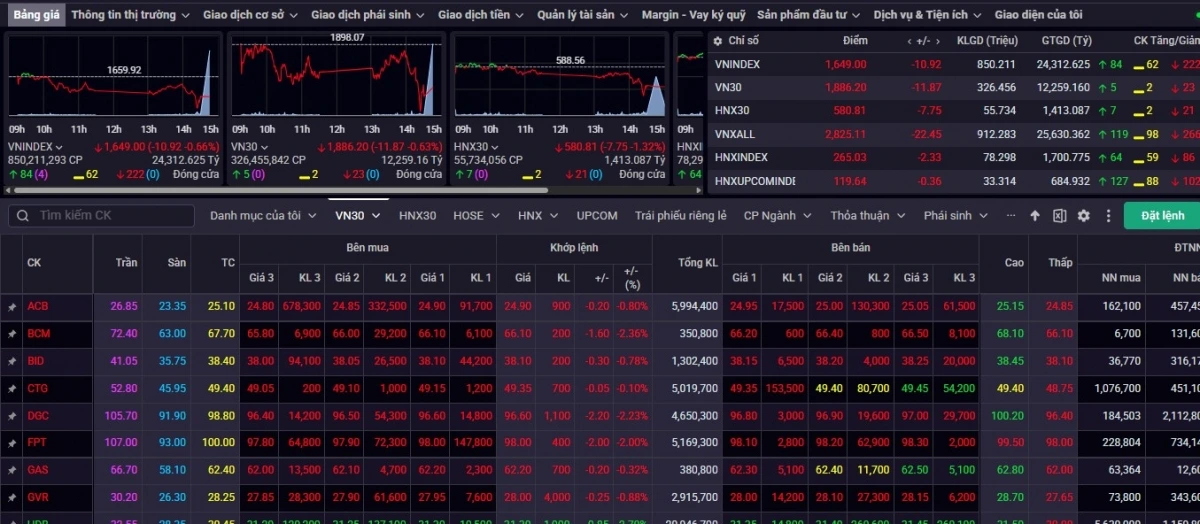
Task: Expand the Danh mục của tôi dropdown
Action: pos(263,216)
